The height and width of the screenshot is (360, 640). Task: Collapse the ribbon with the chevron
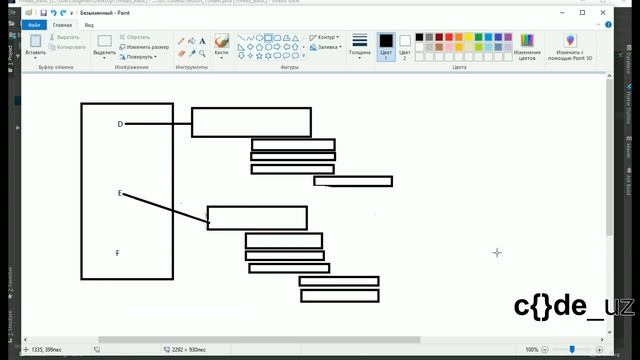(598, 25)
